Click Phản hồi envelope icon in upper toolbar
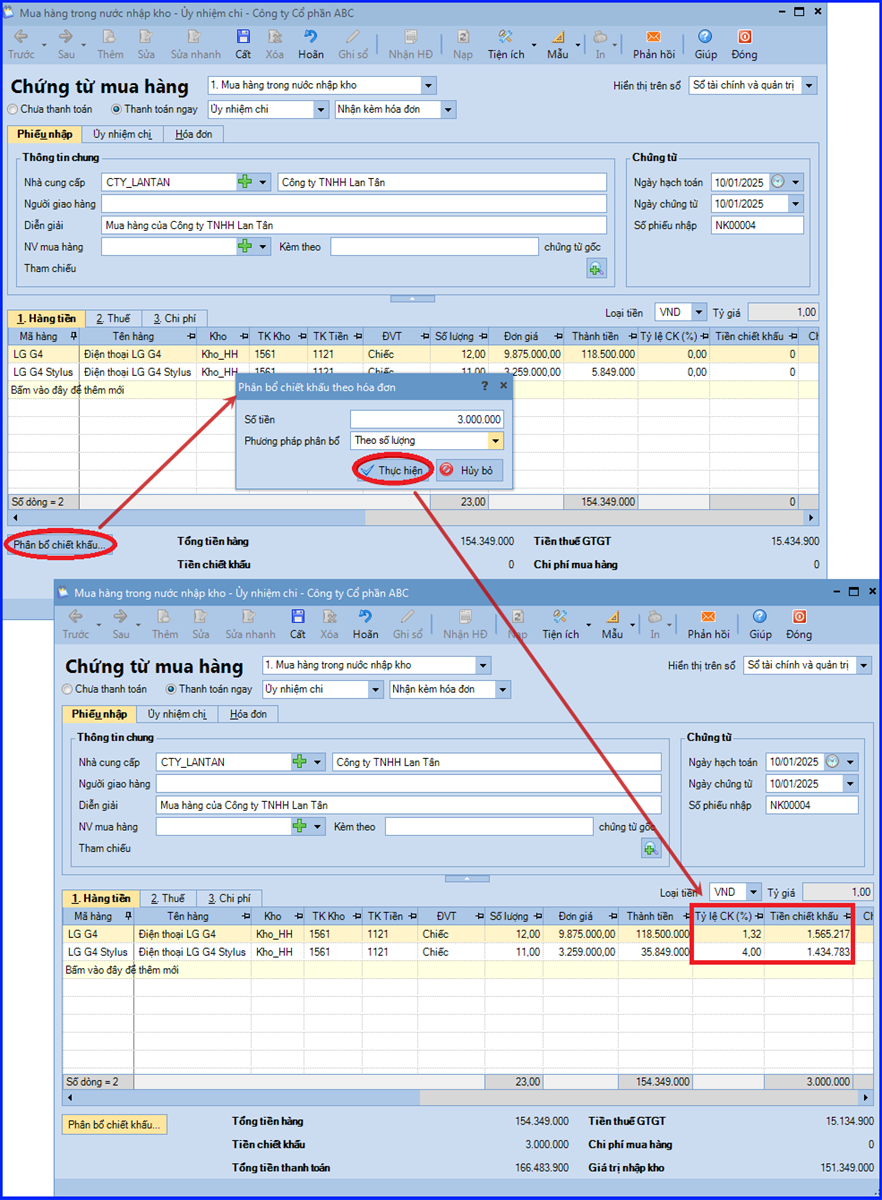Viewport: 882px width, 1200px height. [653, 40]
